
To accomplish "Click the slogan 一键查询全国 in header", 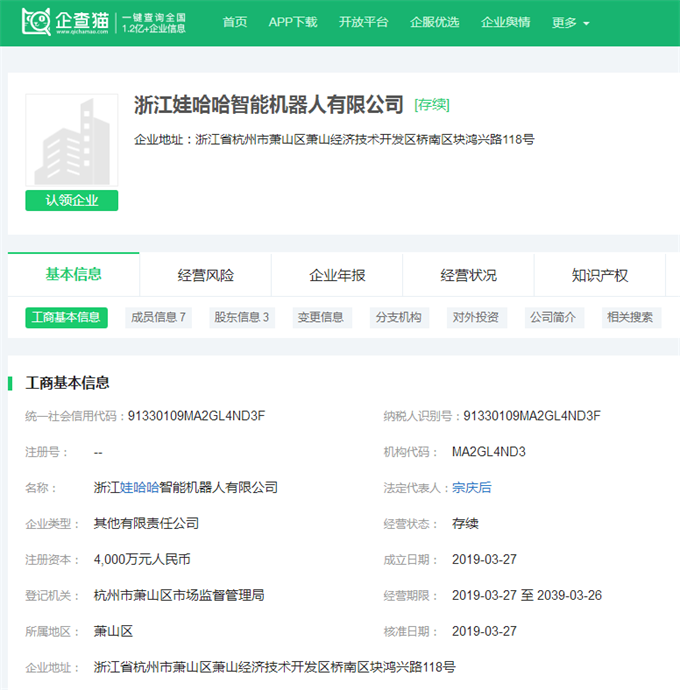I will pyautogui.click(x=154, y=18).
